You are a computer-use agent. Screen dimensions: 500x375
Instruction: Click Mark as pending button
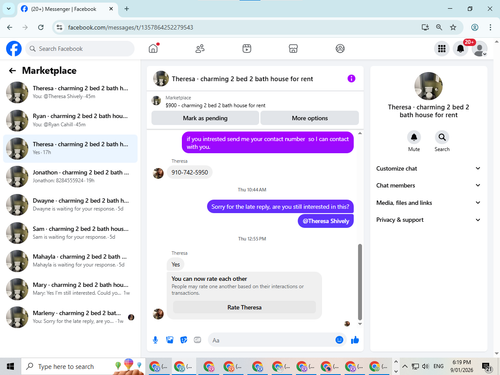205,118
